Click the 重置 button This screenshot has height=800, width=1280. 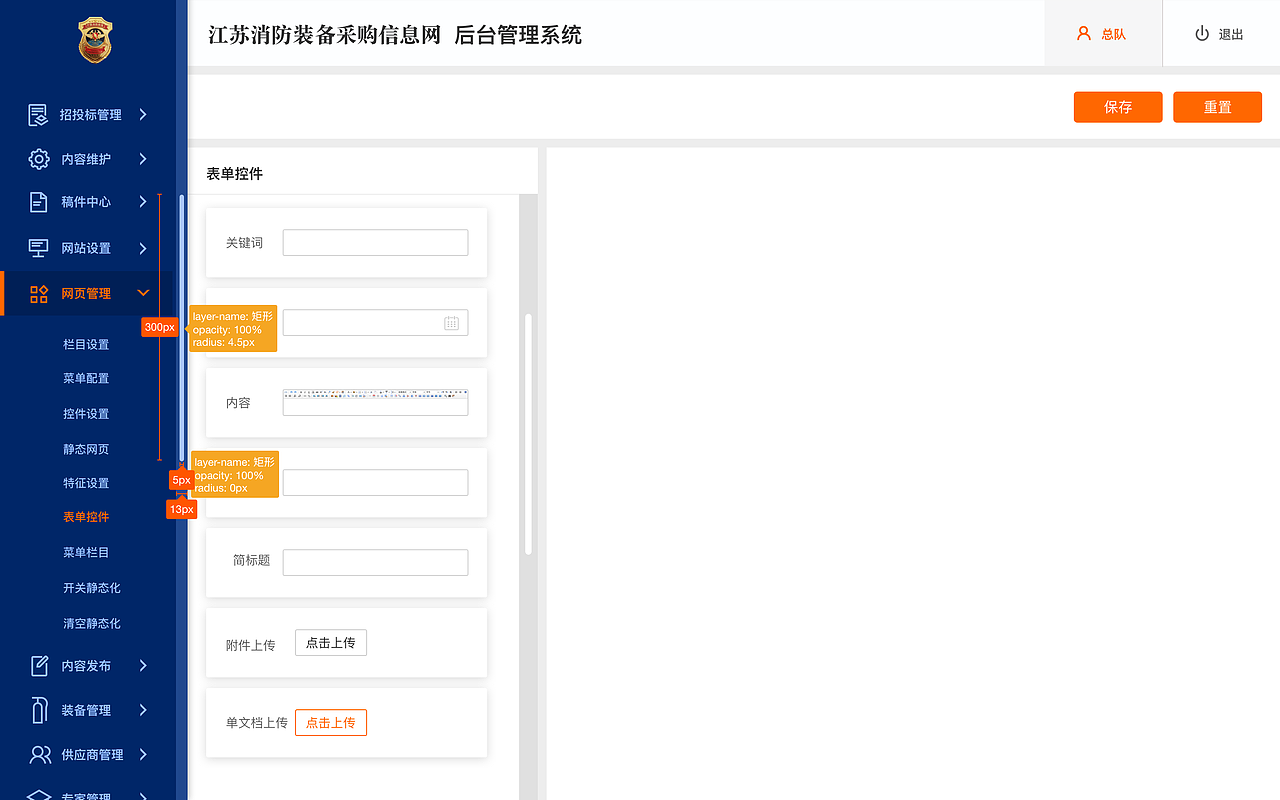point(1217,107)
